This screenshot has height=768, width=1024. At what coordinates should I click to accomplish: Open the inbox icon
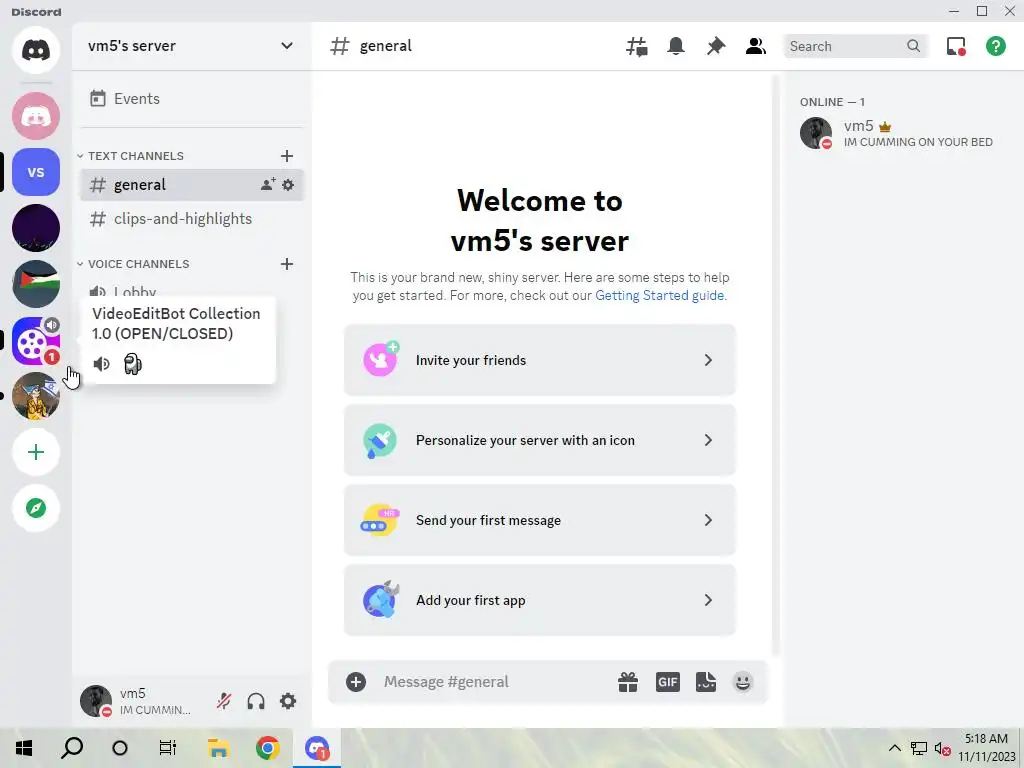click(956, 46)
